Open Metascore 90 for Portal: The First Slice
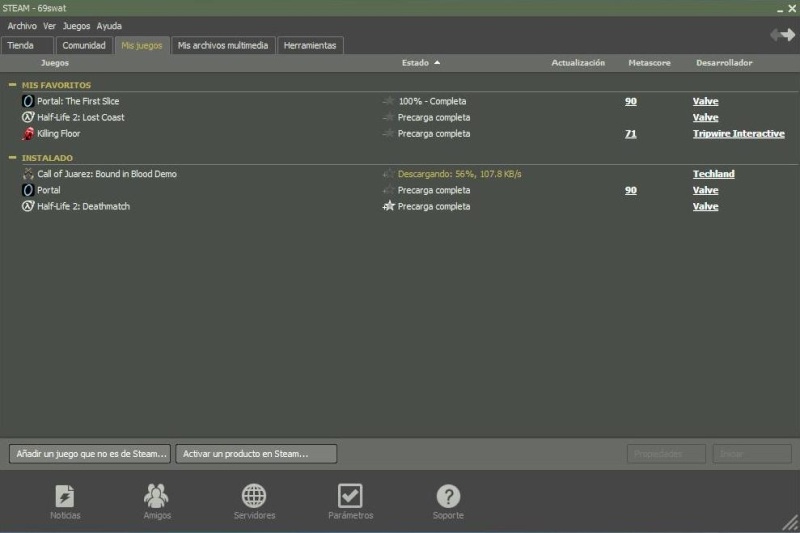The width and height of the screenshot is (800, 533). (631, 101)
